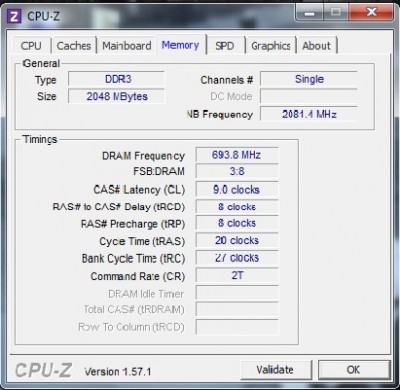Screen dimensions: 400x390
Task: Show the About tab
Action: [317, 46]
